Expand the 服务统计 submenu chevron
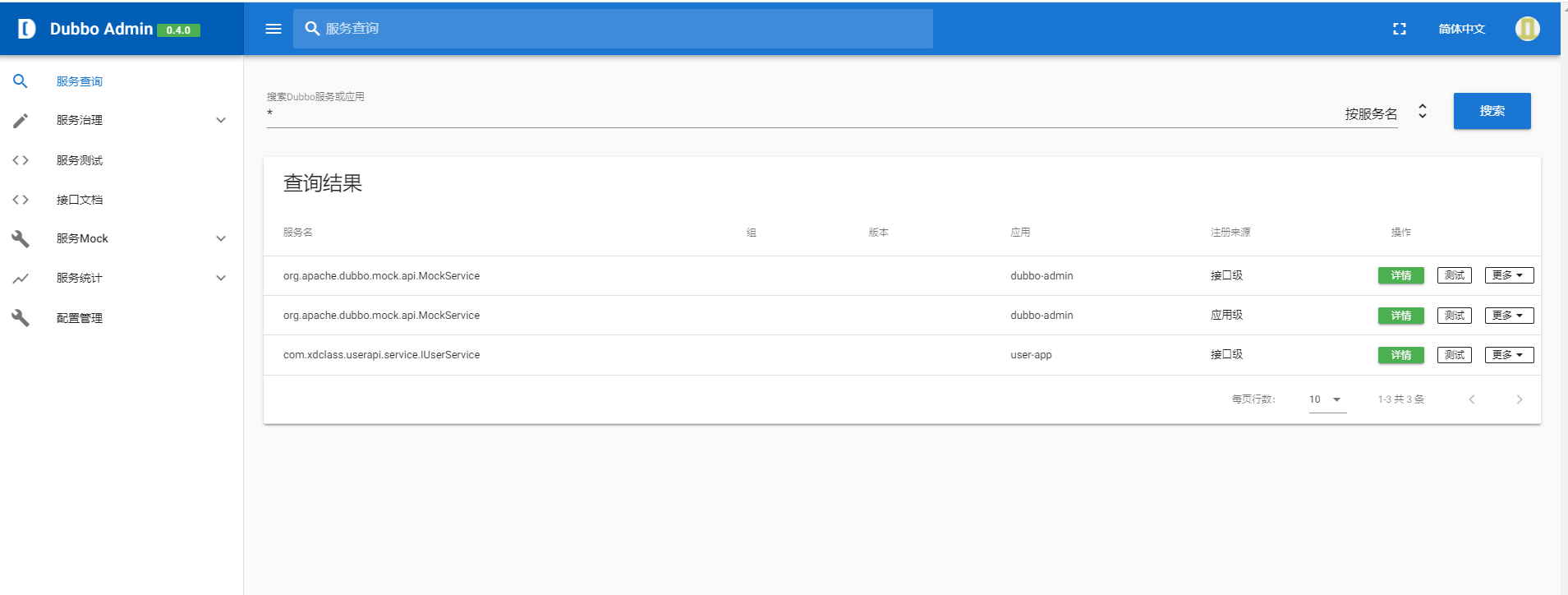Viewport: 1568px width, 595px height. 221,278
